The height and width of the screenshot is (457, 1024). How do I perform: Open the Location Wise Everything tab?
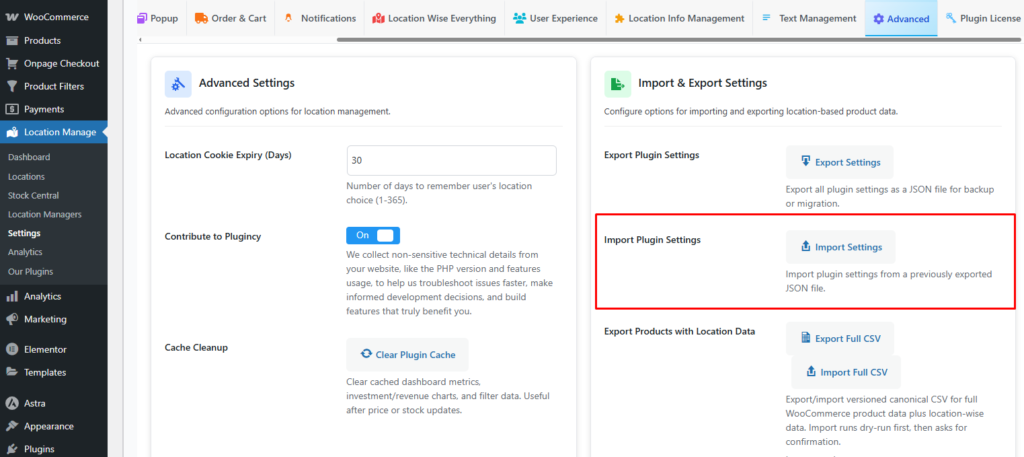(x=434, y=18)
